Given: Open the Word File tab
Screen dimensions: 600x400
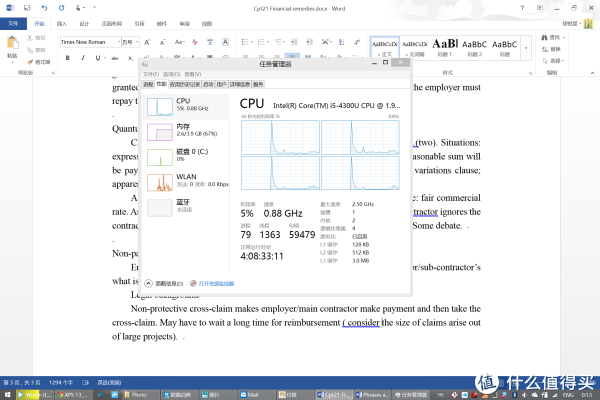Looking at the screenshot, I should click(13, 24).
